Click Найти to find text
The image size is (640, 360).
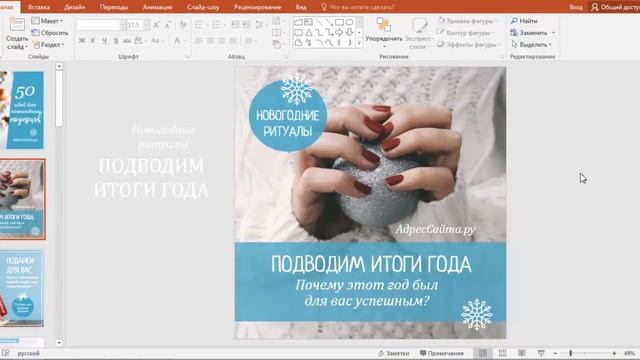[x=524, y=20]
